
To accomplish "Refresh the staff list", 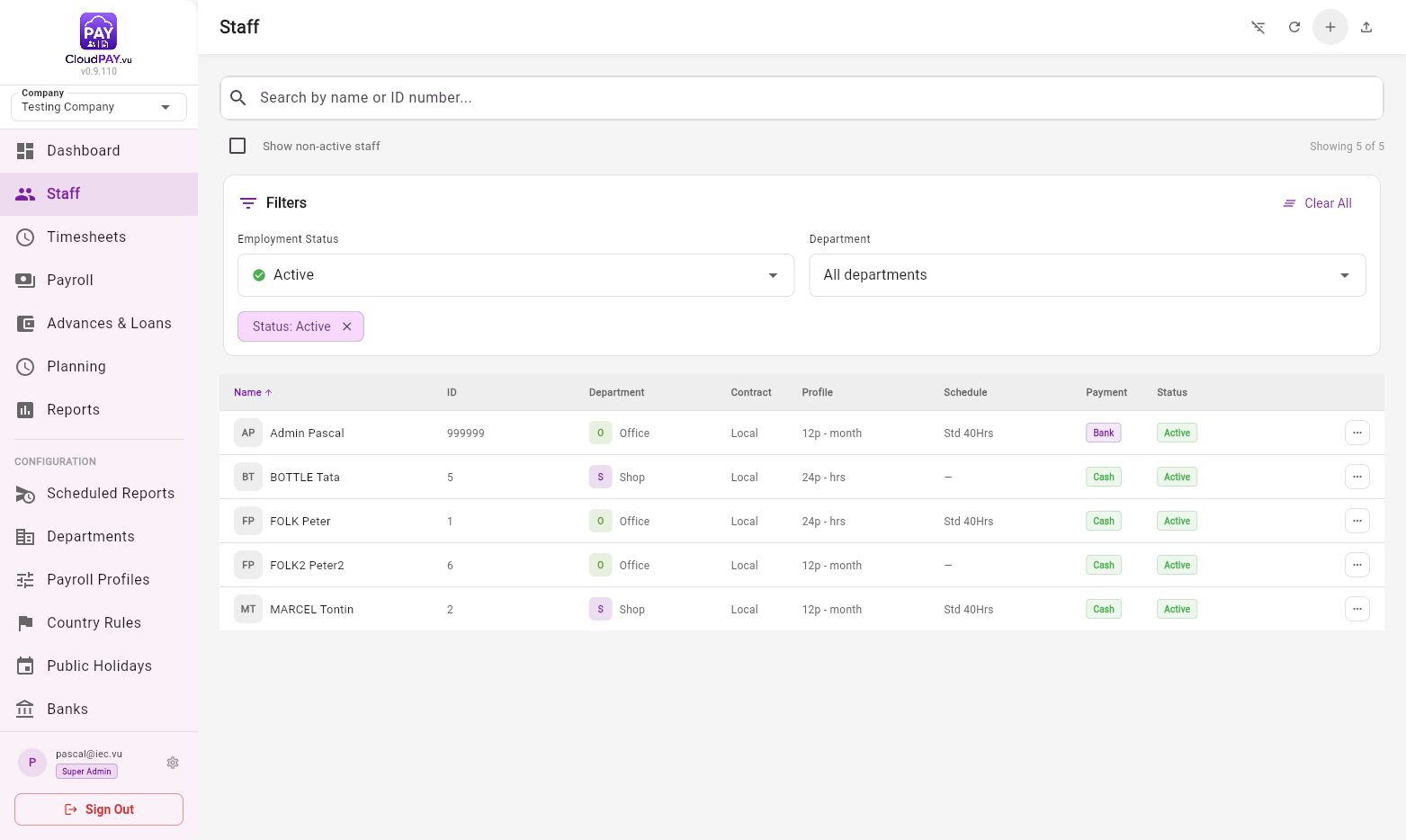I will click(1294, 27).
